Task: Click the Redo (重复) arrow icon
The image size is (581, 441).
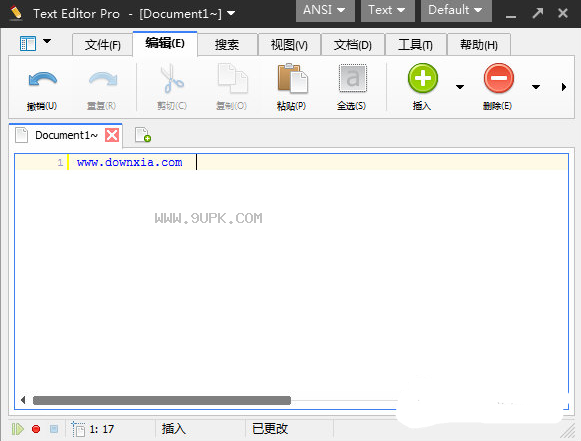Action: tap(103, 79)
